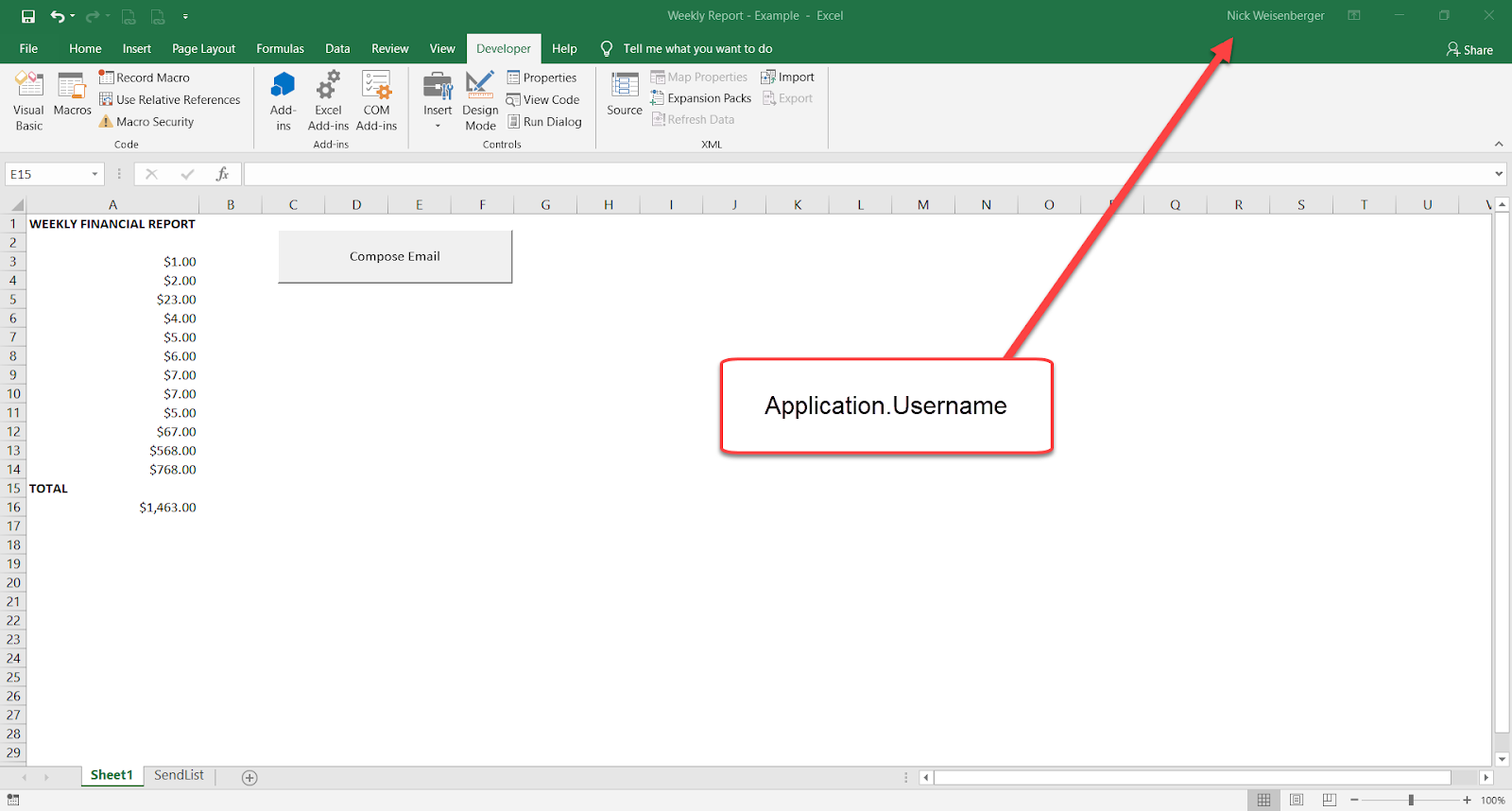This screenshot has height=811, width=1512.
Task: Click in the formula bar
Action: pos(868,174)
